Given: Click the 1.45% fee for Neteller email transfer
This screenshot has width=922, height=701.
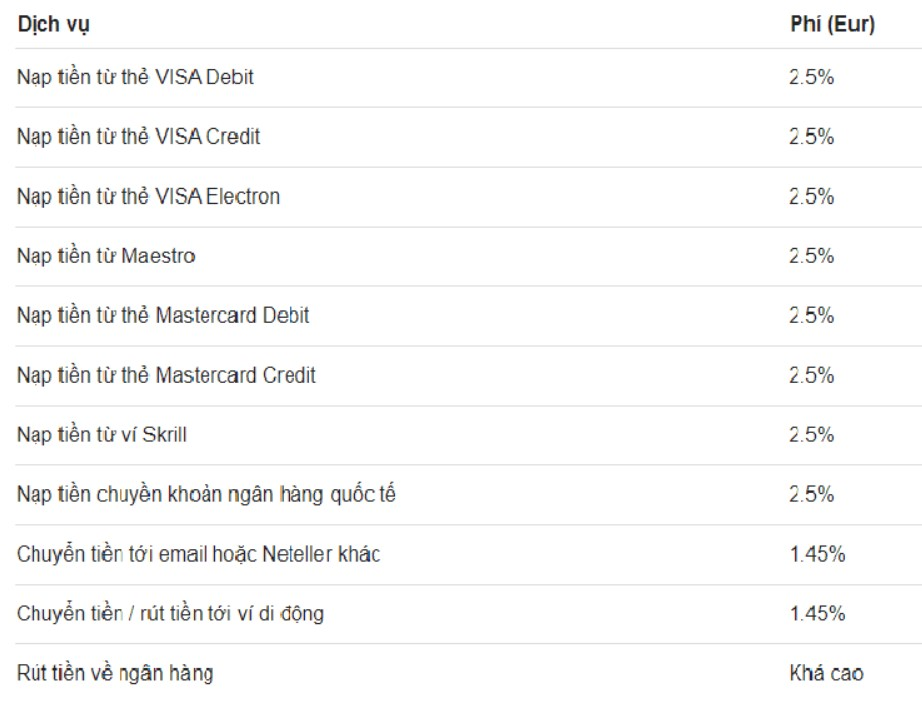Looking at the screenshot, I should pos(817,554).
